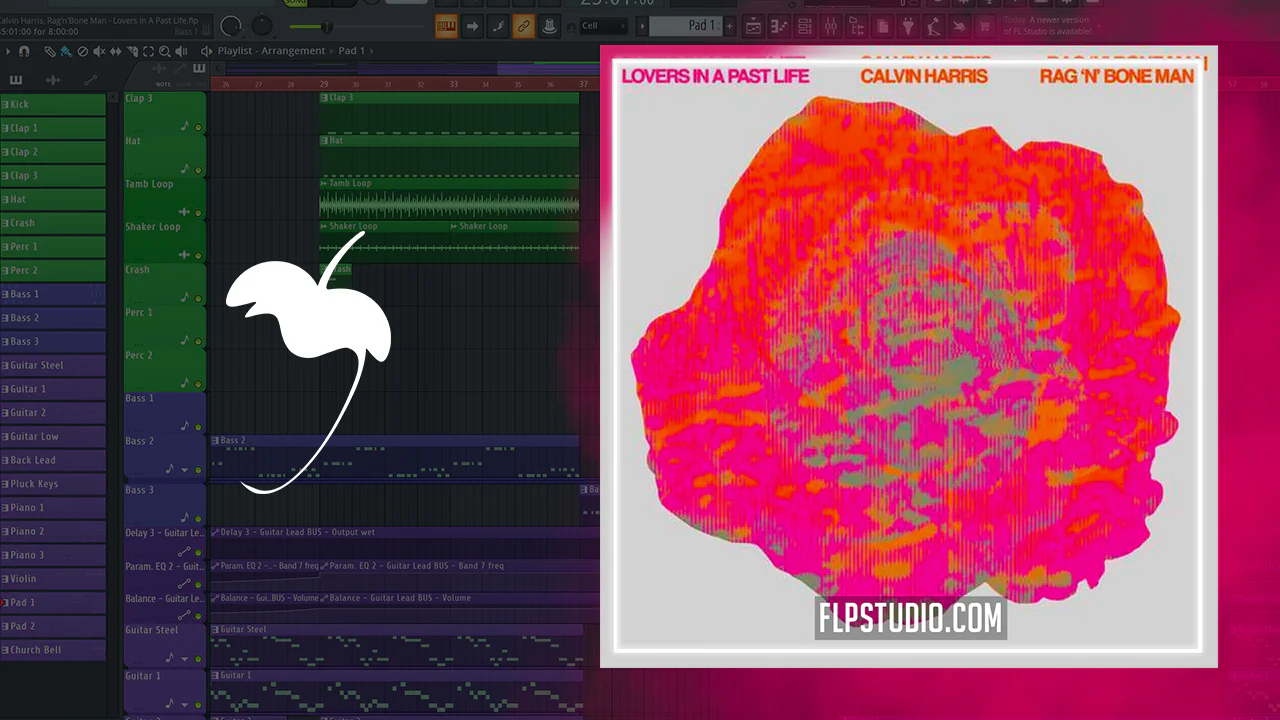Toggle the multilink to controllers chain icon

coord(524,26)
